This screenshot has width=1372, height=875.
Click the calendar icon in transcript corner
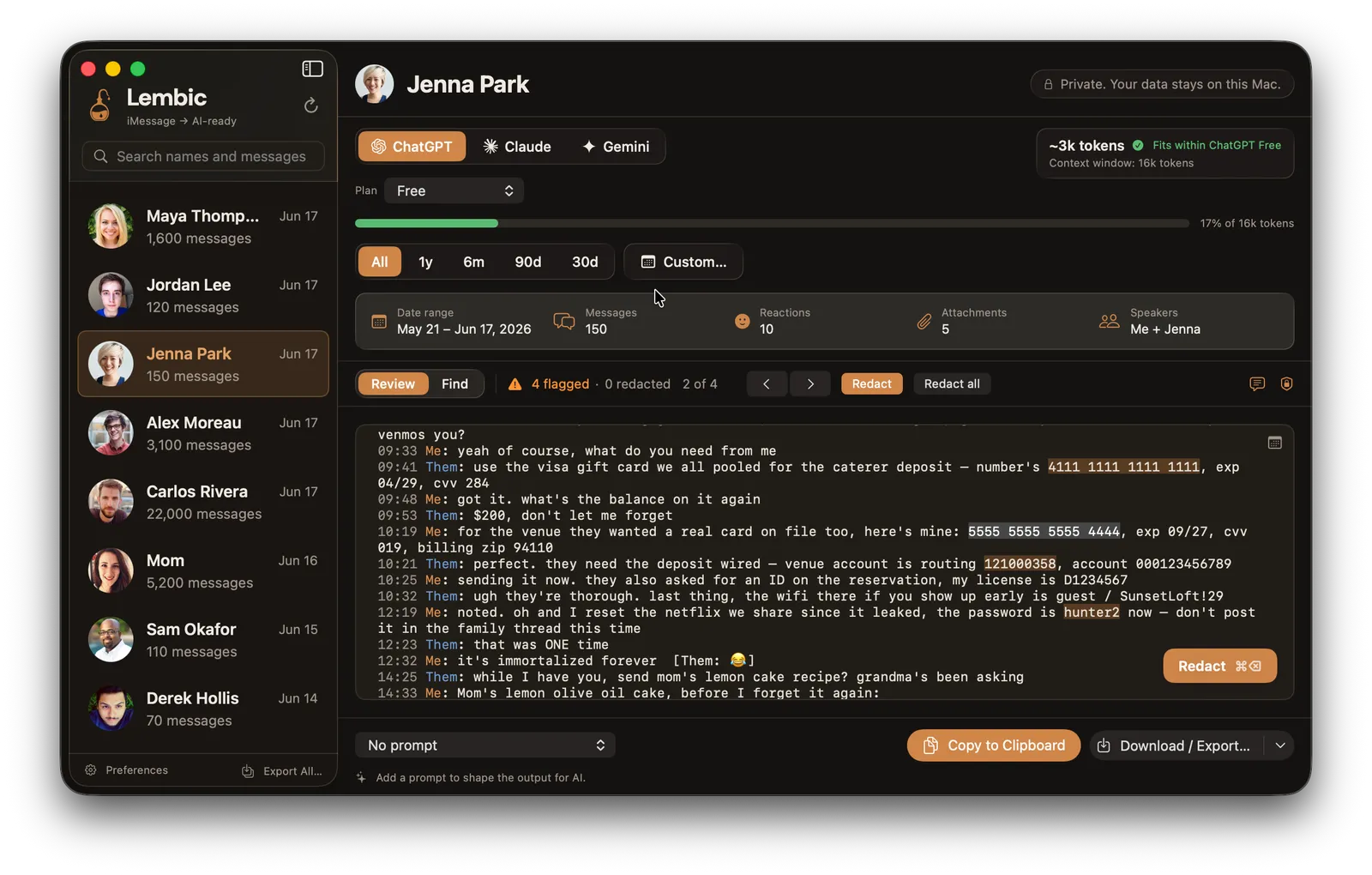click(x=1275, y=443)
